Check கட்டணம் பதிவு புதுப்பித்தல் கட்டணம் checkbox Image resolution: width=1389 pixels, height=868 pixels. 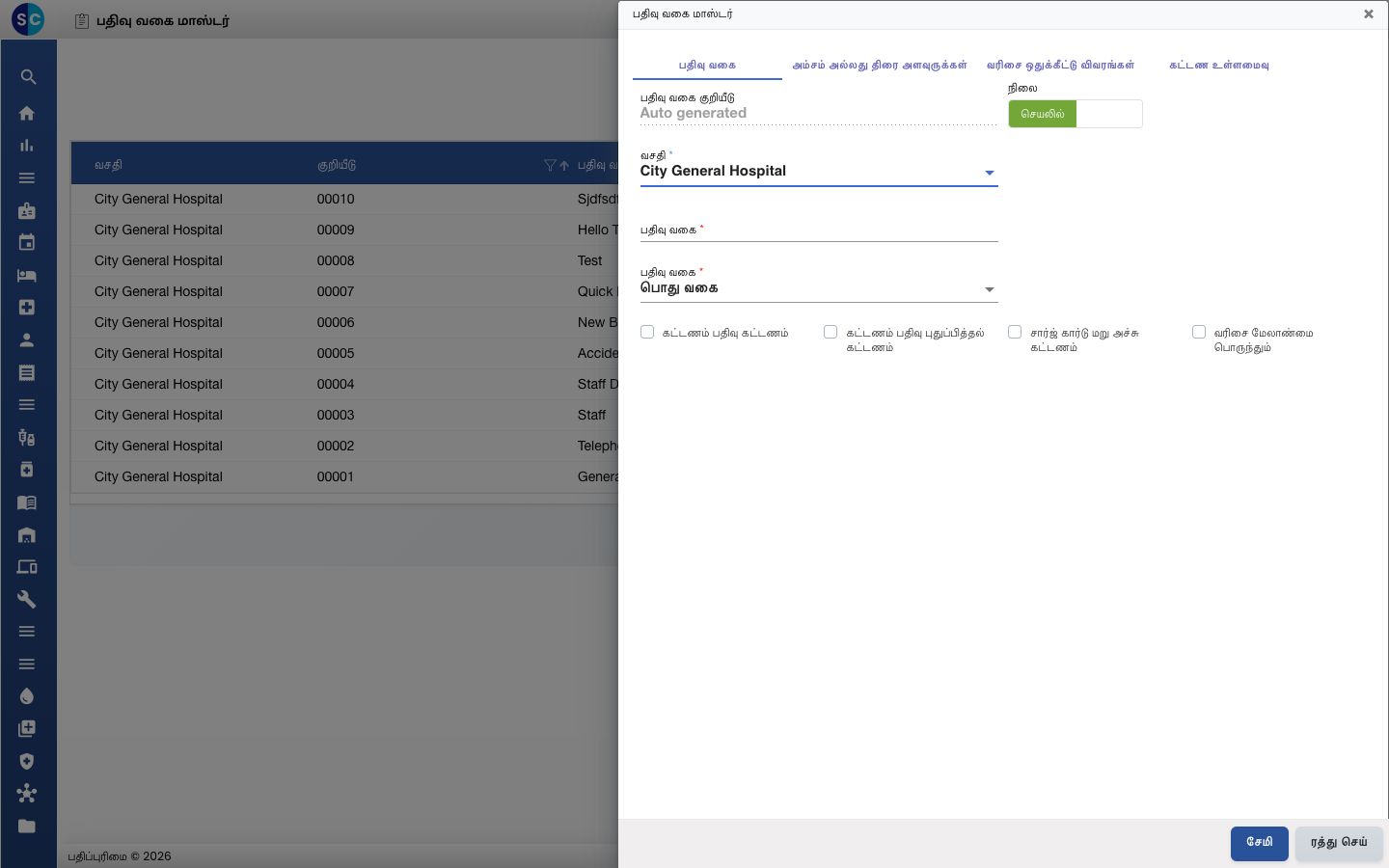coord(831,332)
